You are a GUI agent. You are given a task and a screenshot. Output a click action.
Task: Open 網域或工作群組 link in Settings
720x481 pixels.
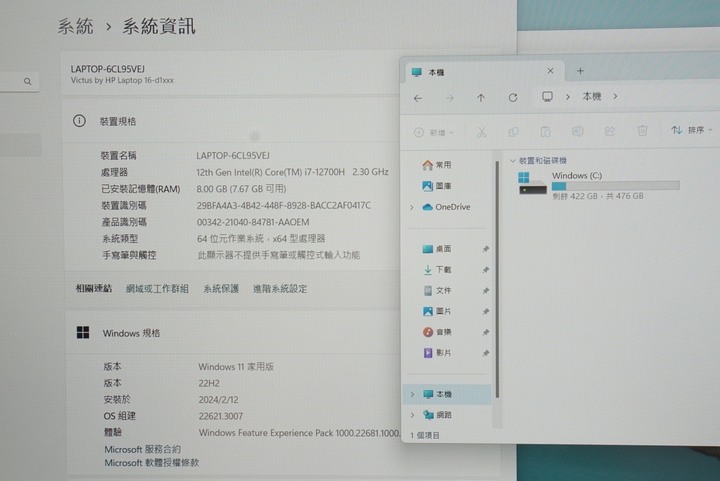(x=157, y=289)
